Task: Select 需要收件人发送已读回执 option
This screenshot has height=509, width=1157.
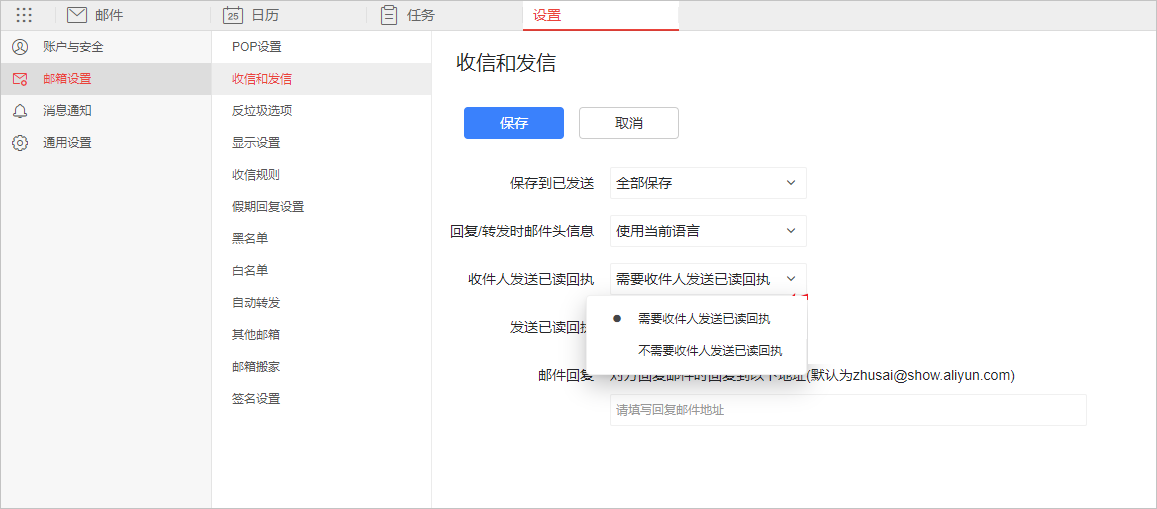Action: pos(703,319)
